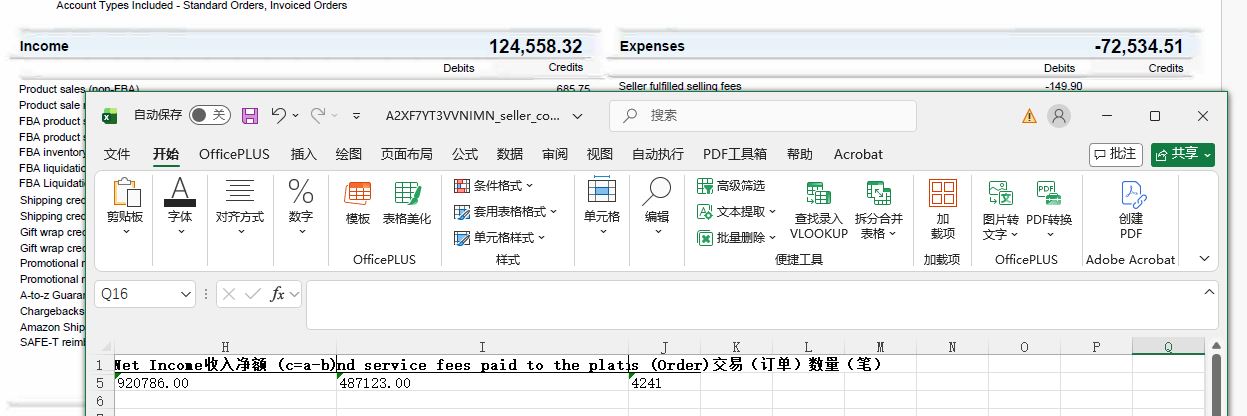Screen dimensions: 1247x416
Task: Click the Undo arrow icon
Action: point(279,116)
